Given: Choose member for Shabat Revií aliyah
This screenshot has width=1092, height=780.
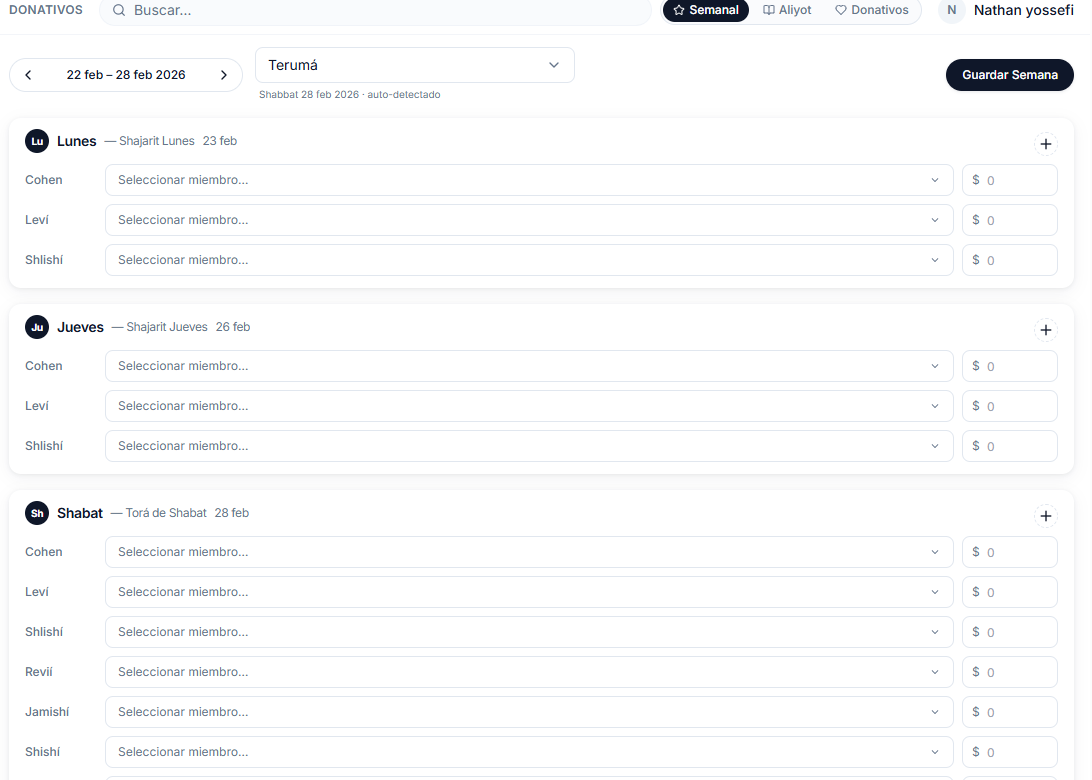Looking at the screenshot, I should point(528,672).
